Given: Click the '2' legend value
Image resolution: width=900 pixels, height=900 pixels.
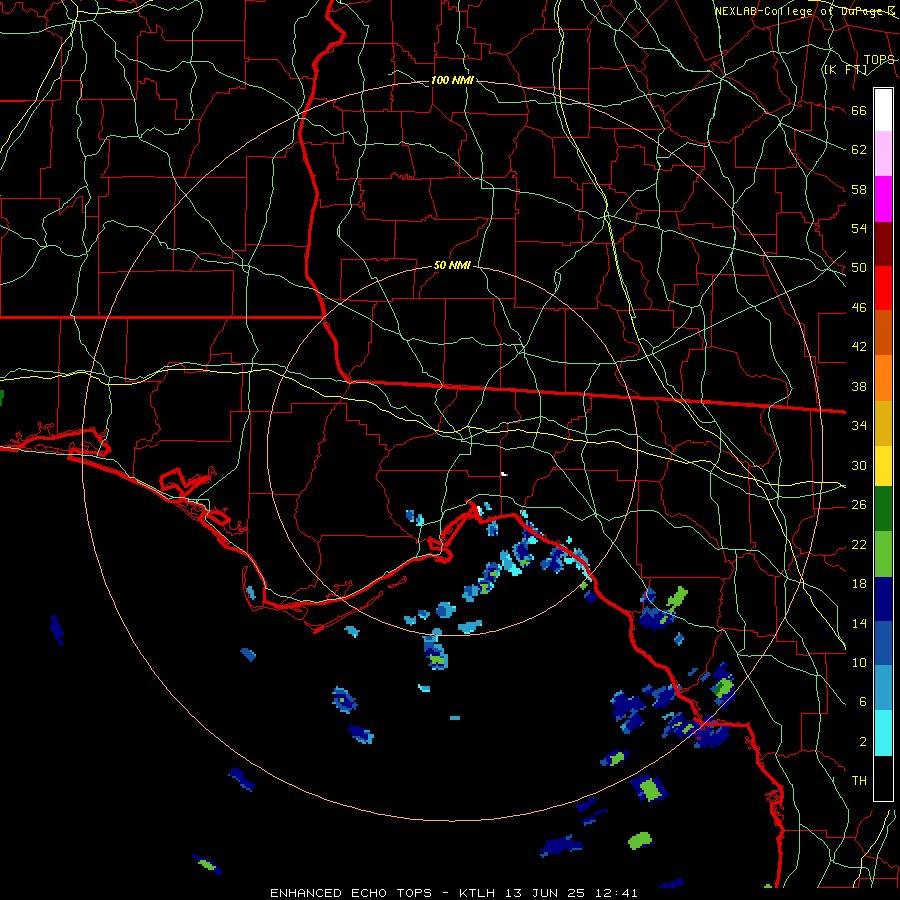Looking at the screenshot, I should click(x=863, y=742).
